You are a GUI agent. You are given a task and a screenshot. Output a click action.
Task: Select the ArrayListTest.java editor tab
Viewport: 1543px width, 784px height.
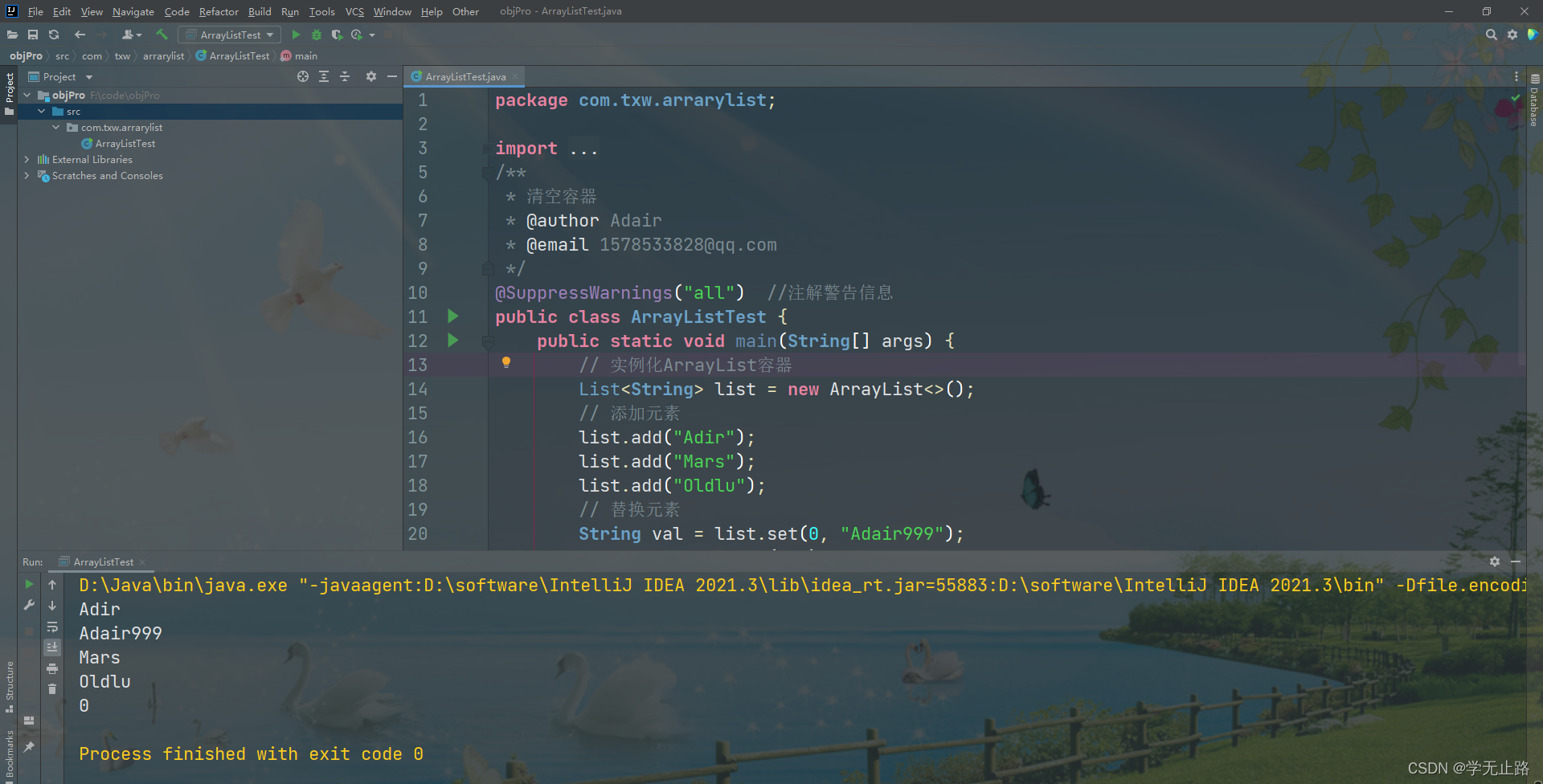(465, 76)
